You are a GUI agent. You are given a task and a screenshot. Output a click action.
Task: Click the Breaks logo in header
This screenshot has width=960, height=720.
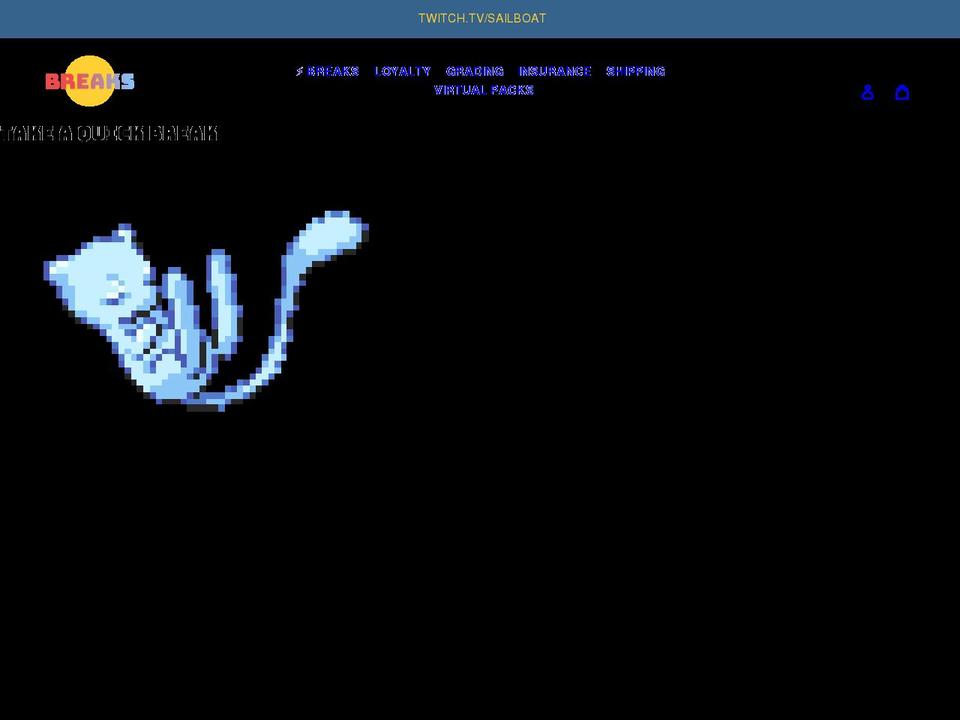tap(90, 81)
